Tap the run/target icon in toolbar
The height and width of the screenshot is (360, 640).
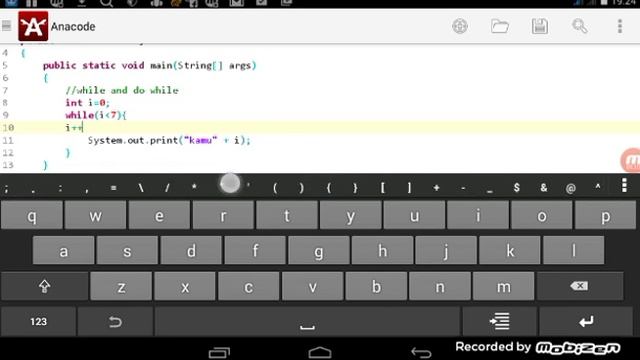click(x=460, y=27)
